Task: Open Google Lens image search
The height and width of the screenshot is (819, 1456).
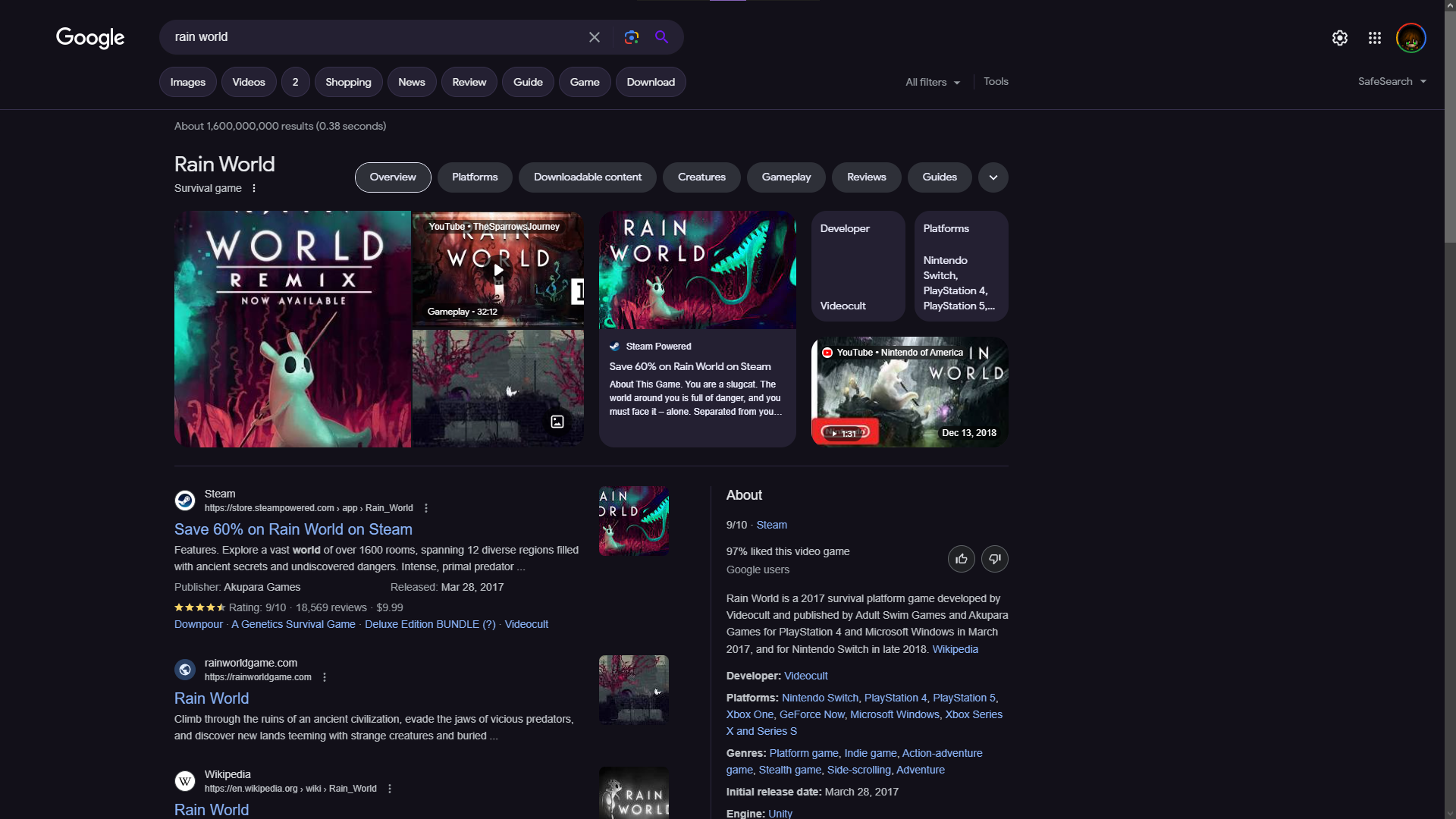Action: [631, 37]
